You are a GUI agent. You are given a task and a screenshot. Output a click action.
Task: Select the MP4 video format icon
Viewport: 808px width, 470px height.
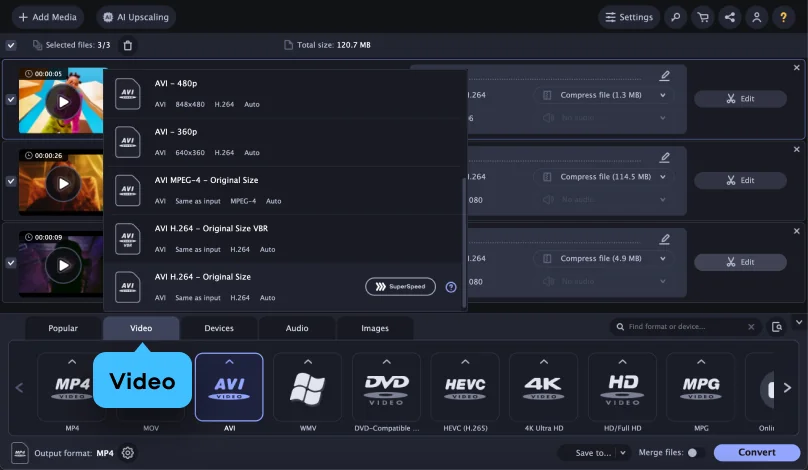(72, 387)
